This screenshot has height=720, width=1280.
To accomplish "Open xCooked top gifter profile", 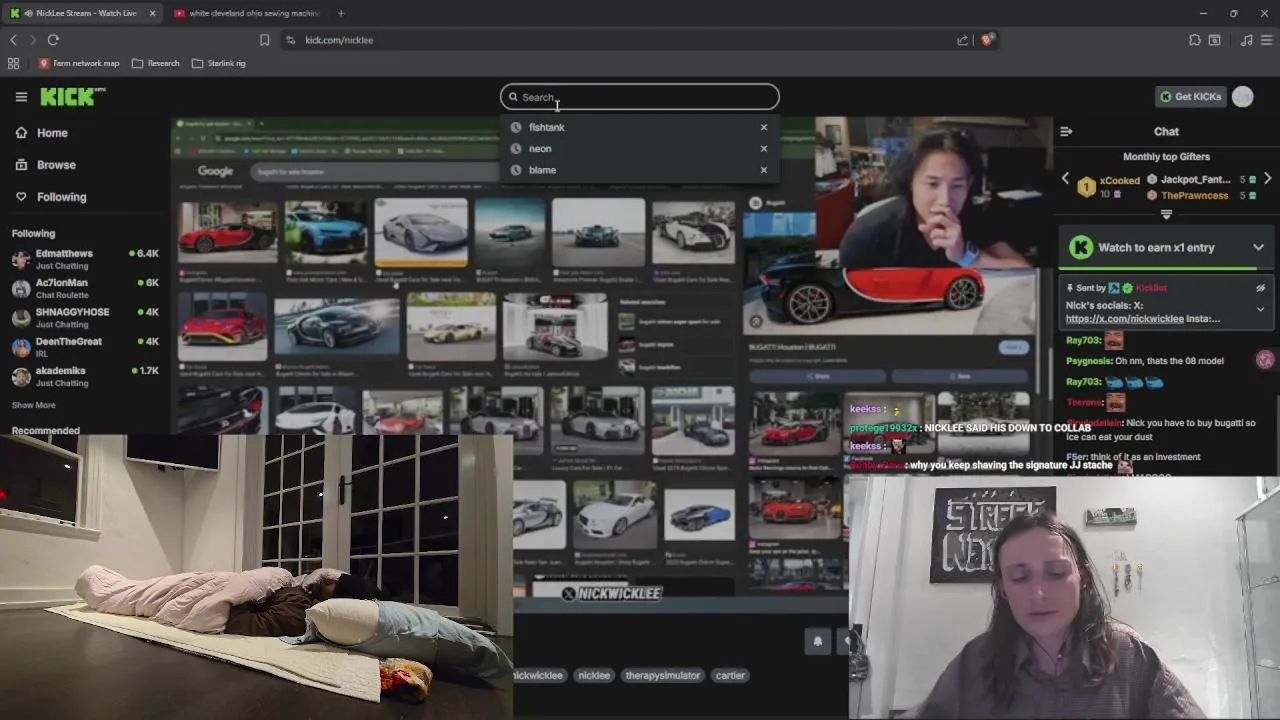I will click(x=1120, y=181).
